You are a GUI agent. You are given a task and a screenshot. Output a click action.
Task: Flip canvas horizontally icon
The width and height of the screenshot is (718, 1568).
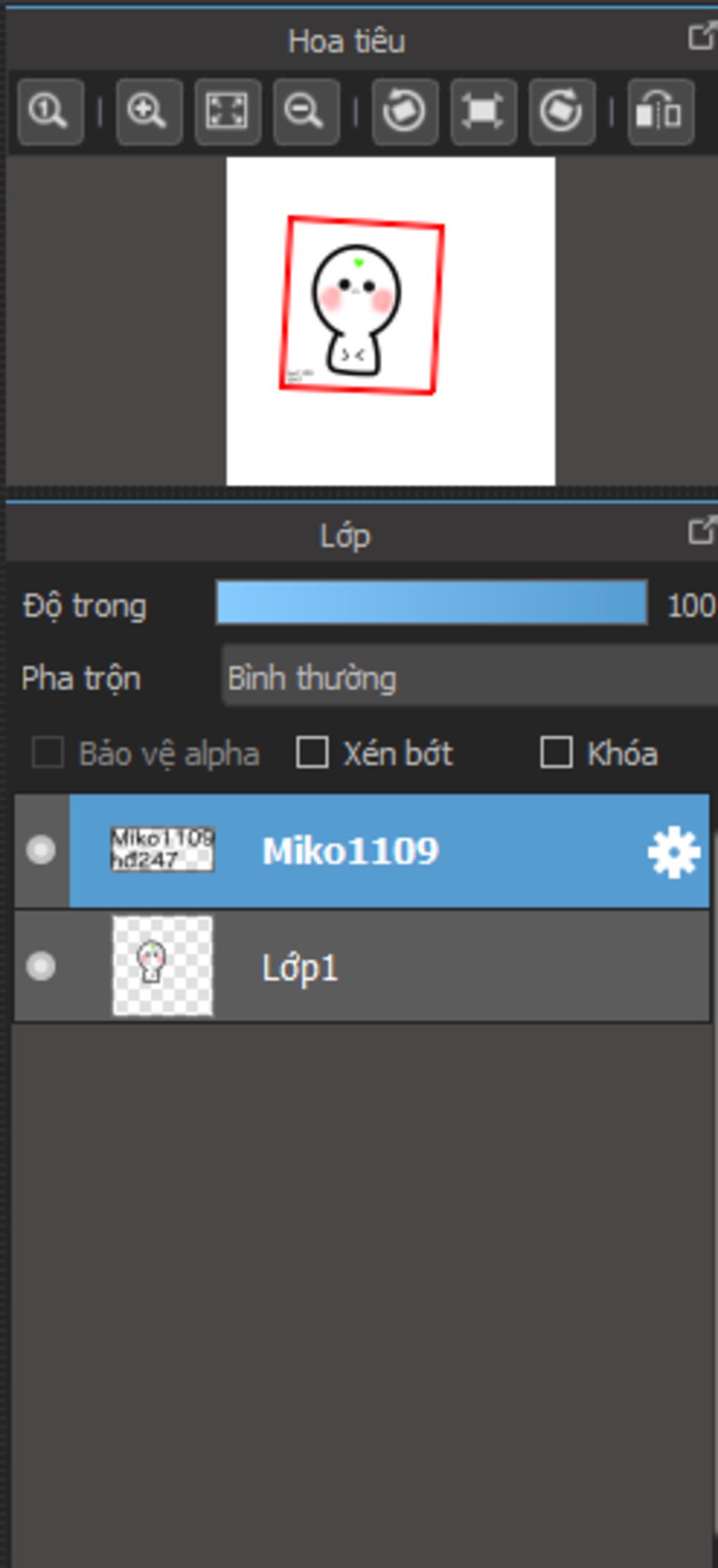tap(661, 112)
